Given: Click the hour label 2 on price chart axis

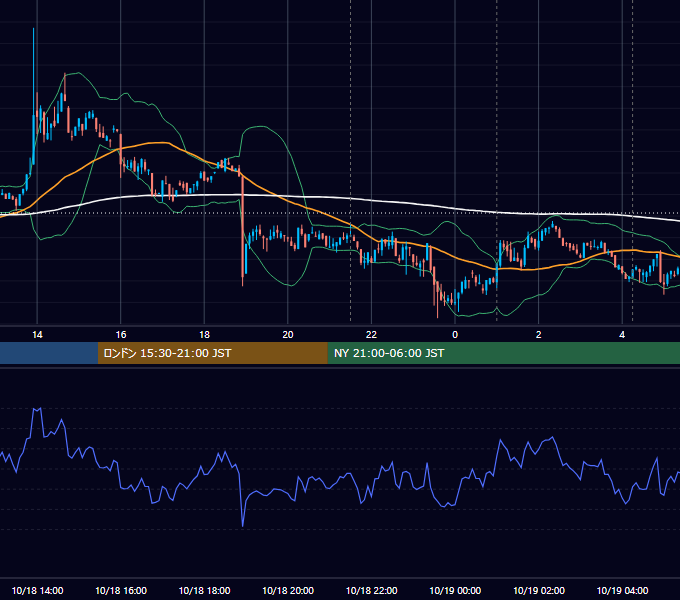Looking at the screenshot, I should tap(539, 334).
